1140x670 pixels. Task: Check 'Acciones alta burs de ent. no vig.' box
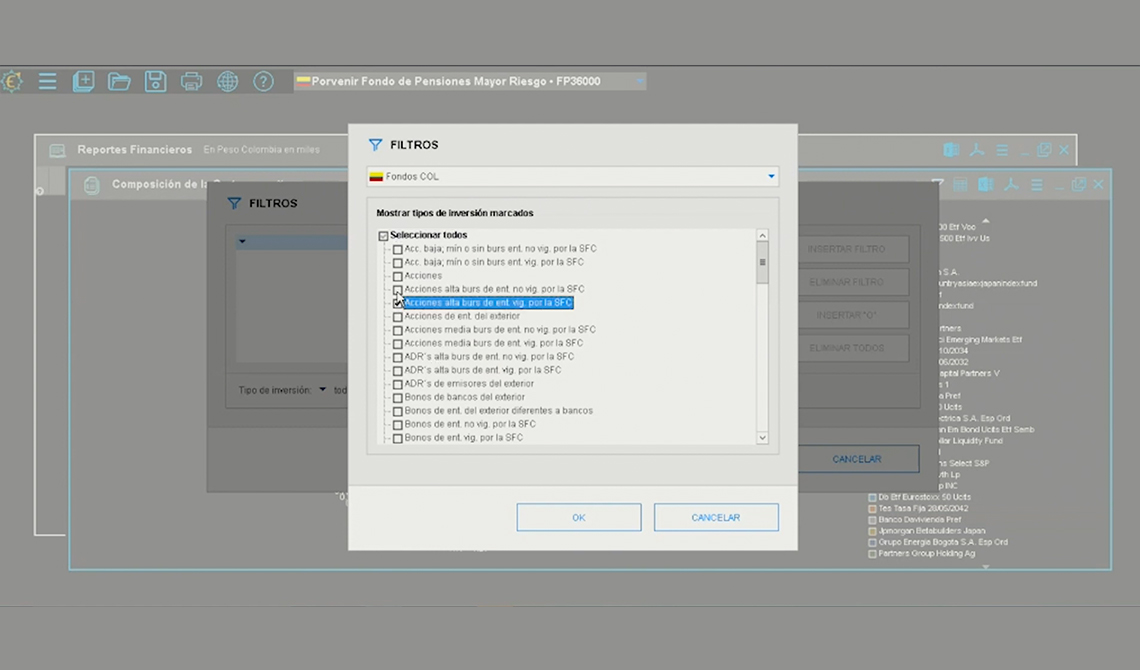pos(398,289)
